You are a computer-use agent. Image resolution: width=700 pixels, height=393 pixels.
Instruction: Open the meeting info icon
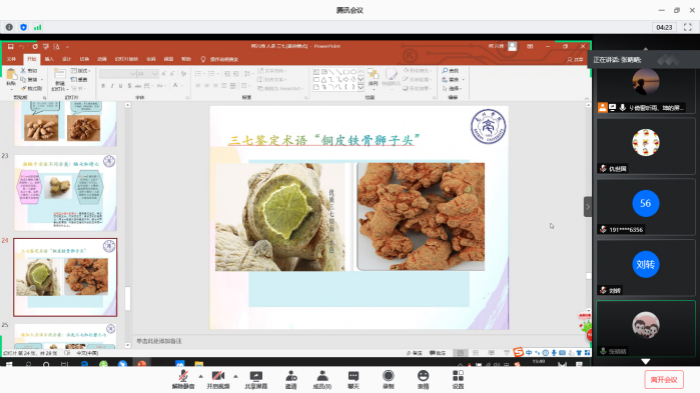(x=9, y=27)
